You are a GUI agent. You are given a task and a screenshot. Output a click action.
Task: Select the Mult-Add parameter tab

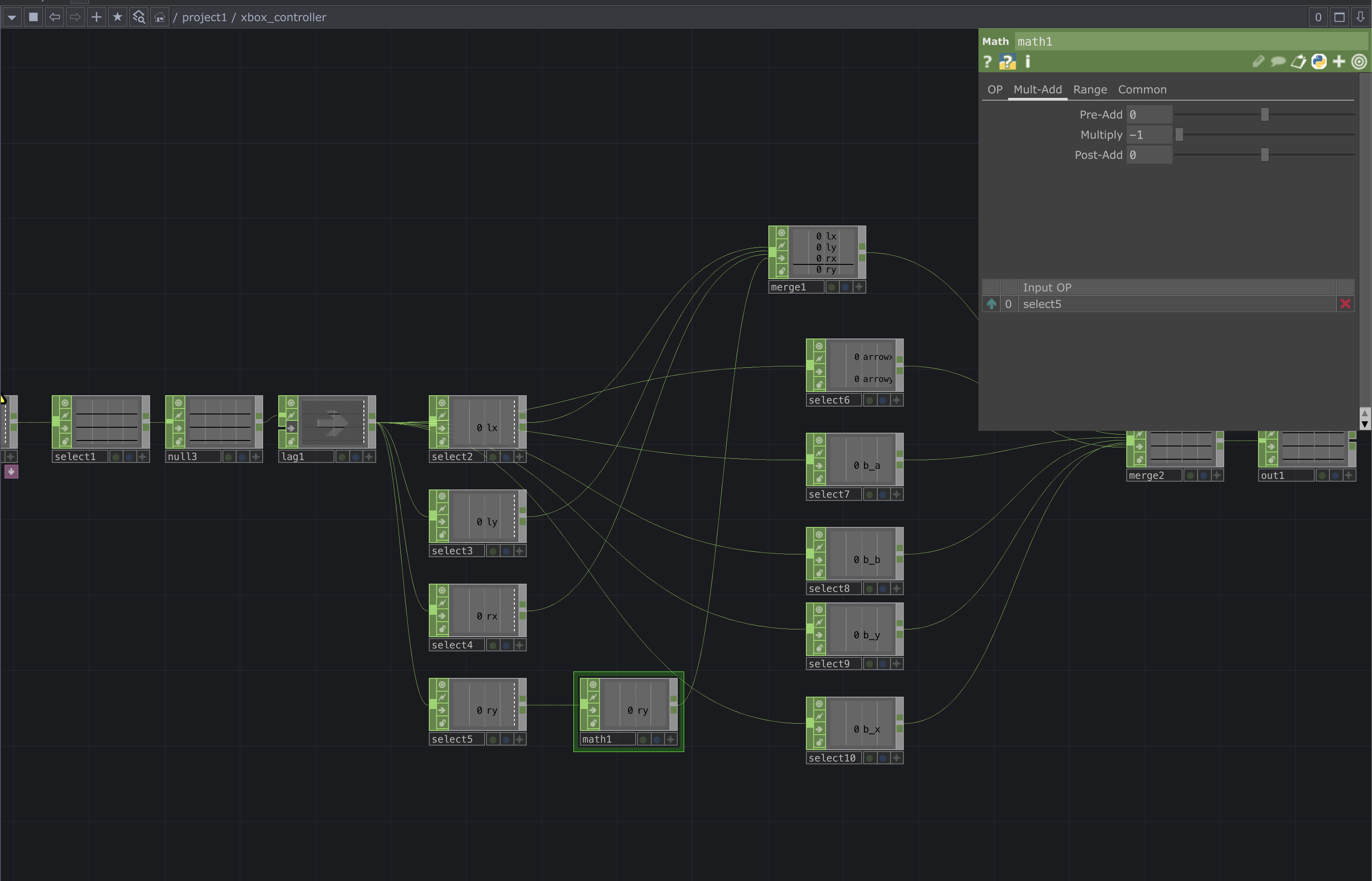click(x=1037, y=90)
